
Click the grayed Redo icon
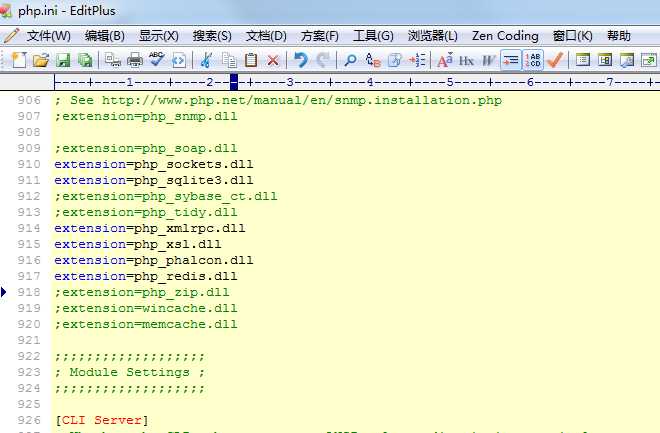323,60
